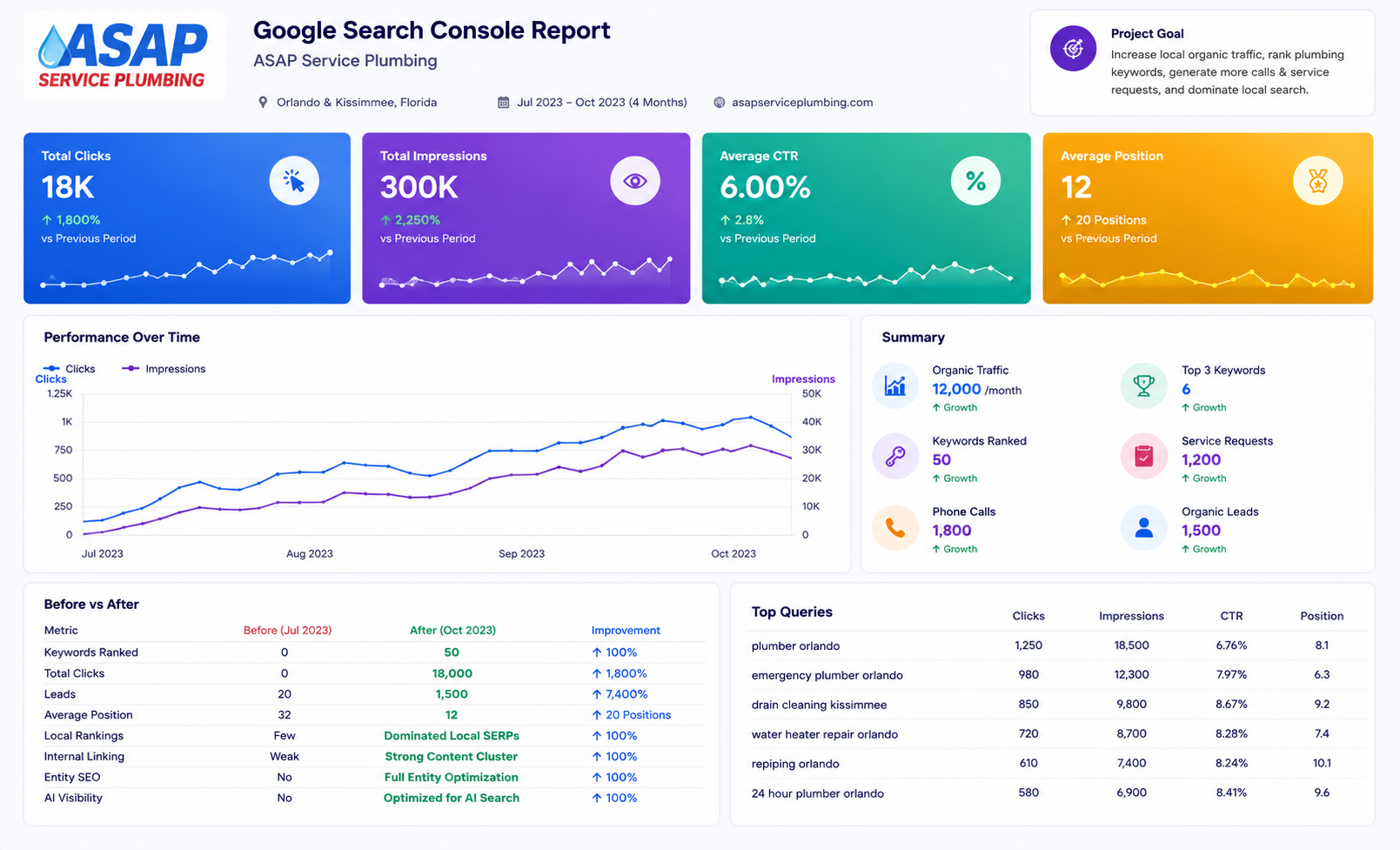
Task: Click the 18K Total Clicks figure
Action: (x=68, y=187)
